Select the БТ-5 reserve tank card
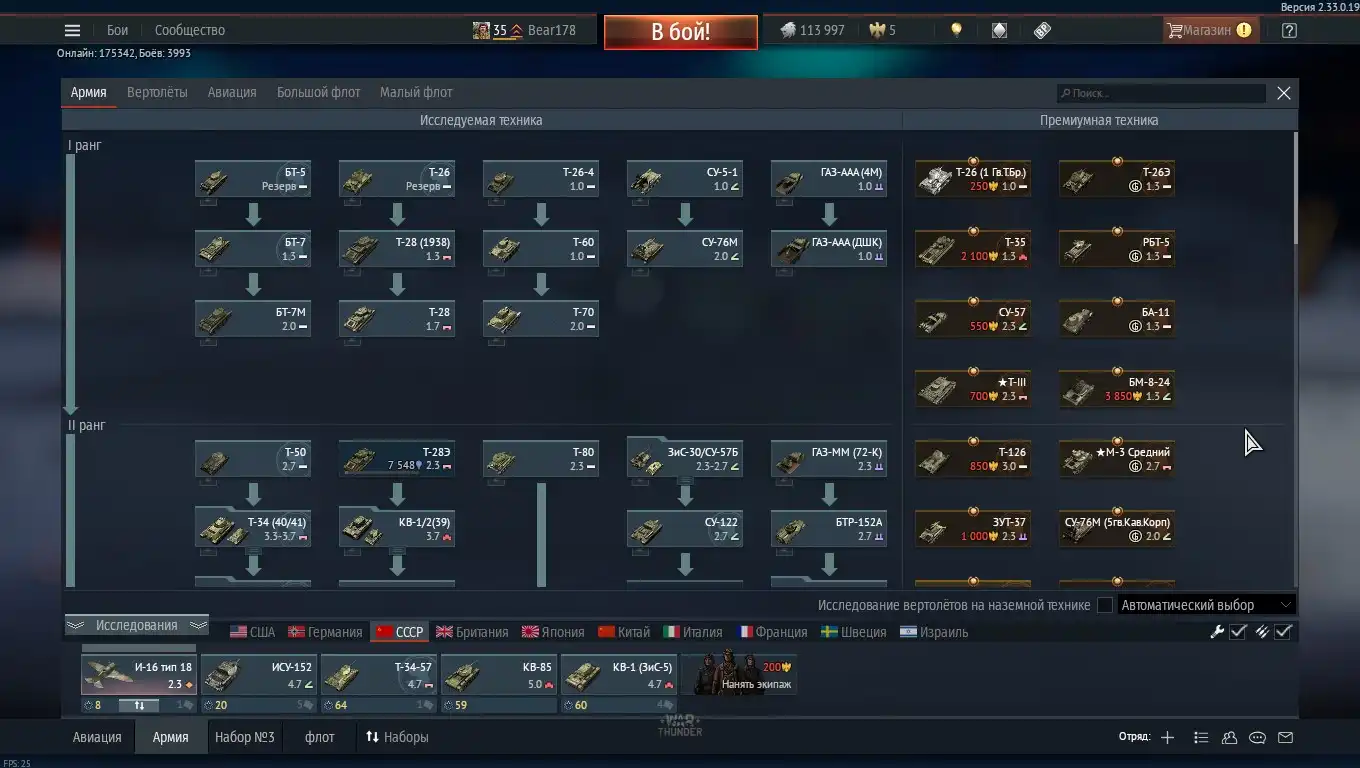This screenshot has width=1360, height=768. [x=253, y=179]
